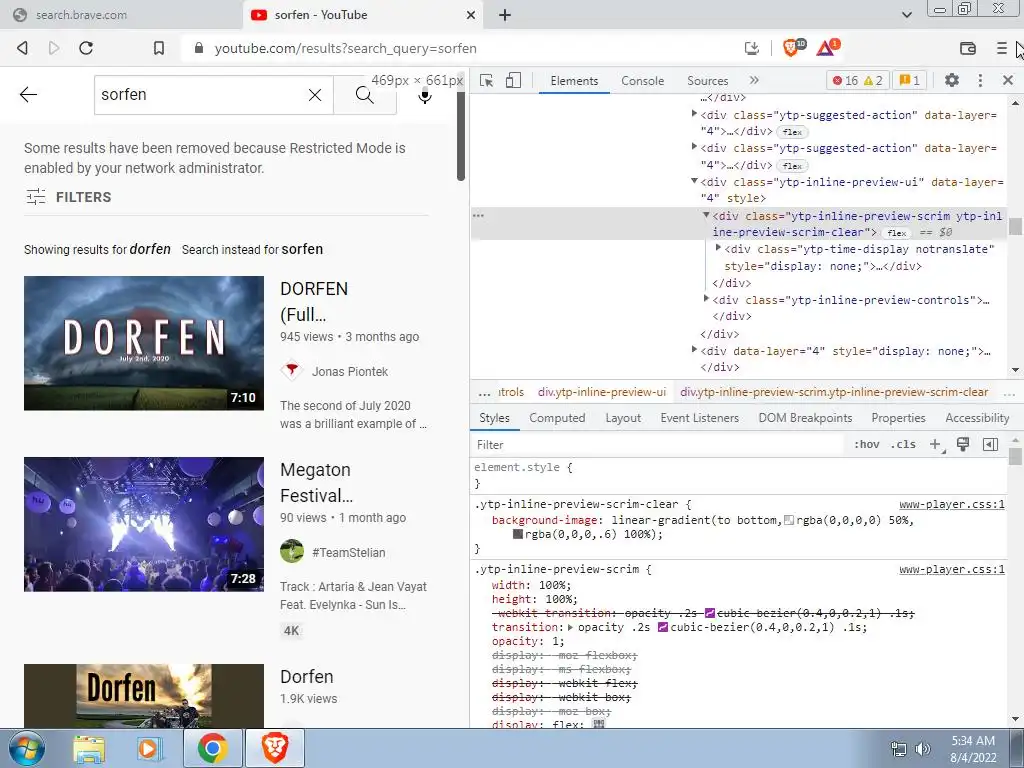Open the Event Listeners pane tab
Screen dimensions: 1024x768
(x=699, y=418)
